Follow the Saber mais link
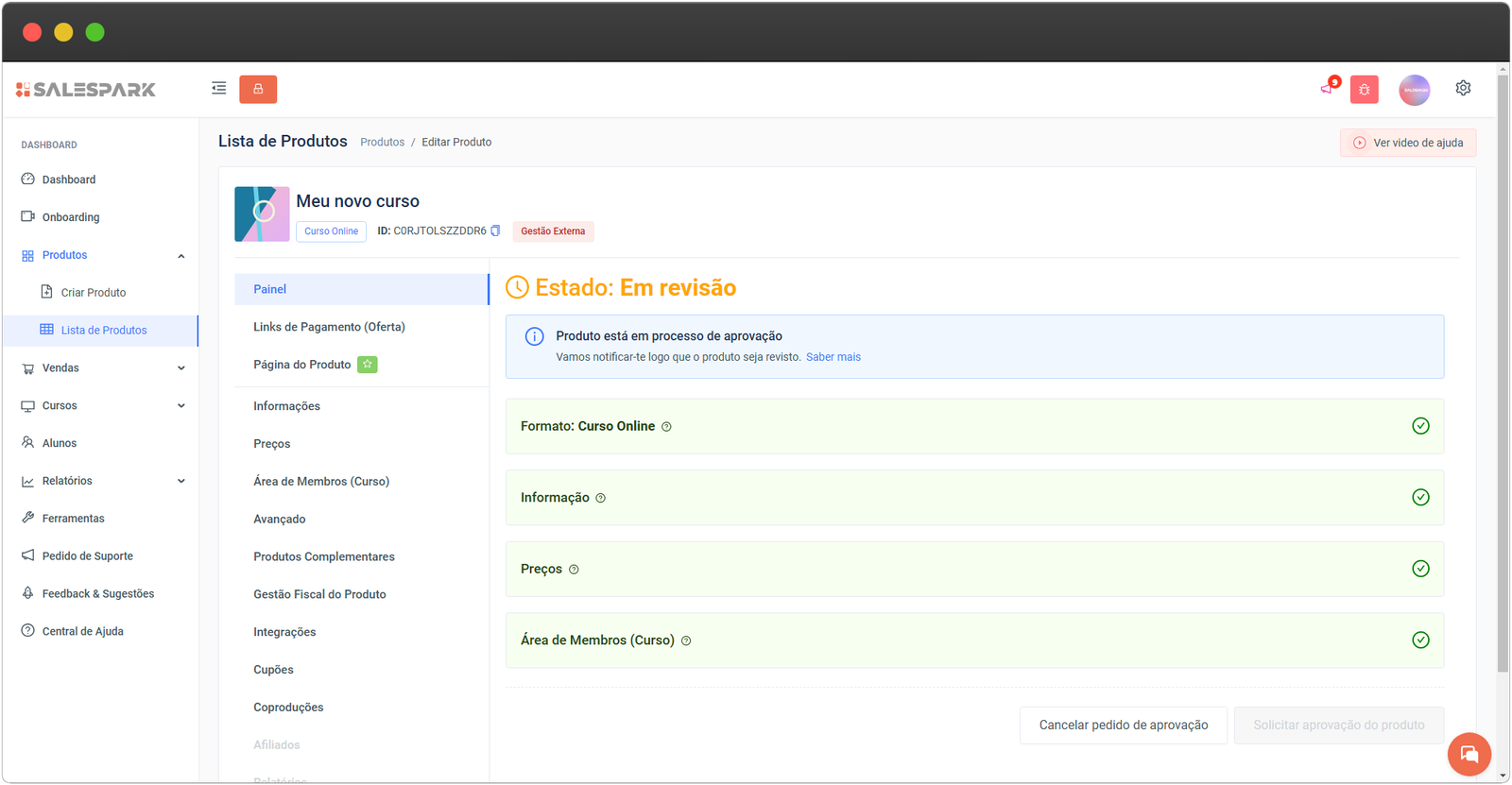The width and height of the screenshot is (1512, 785). 833,357
